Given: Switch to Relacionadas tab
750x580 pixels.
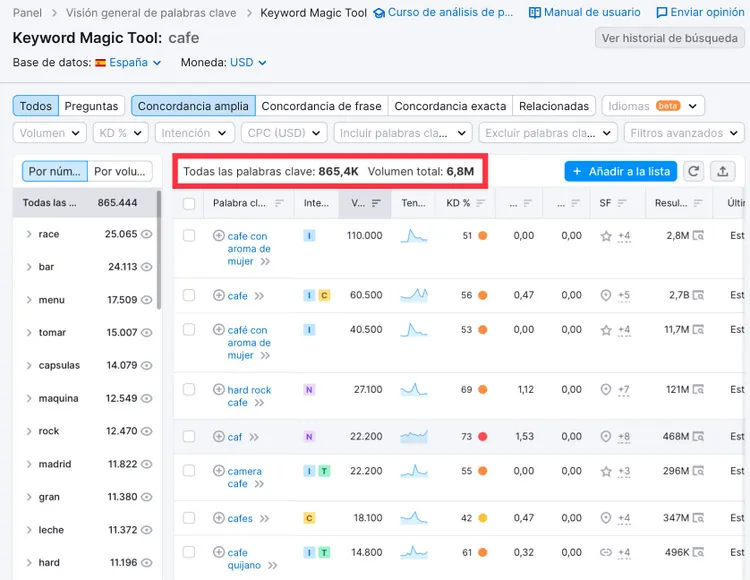Looking at the screenshot, I should (x=554, y=106).
